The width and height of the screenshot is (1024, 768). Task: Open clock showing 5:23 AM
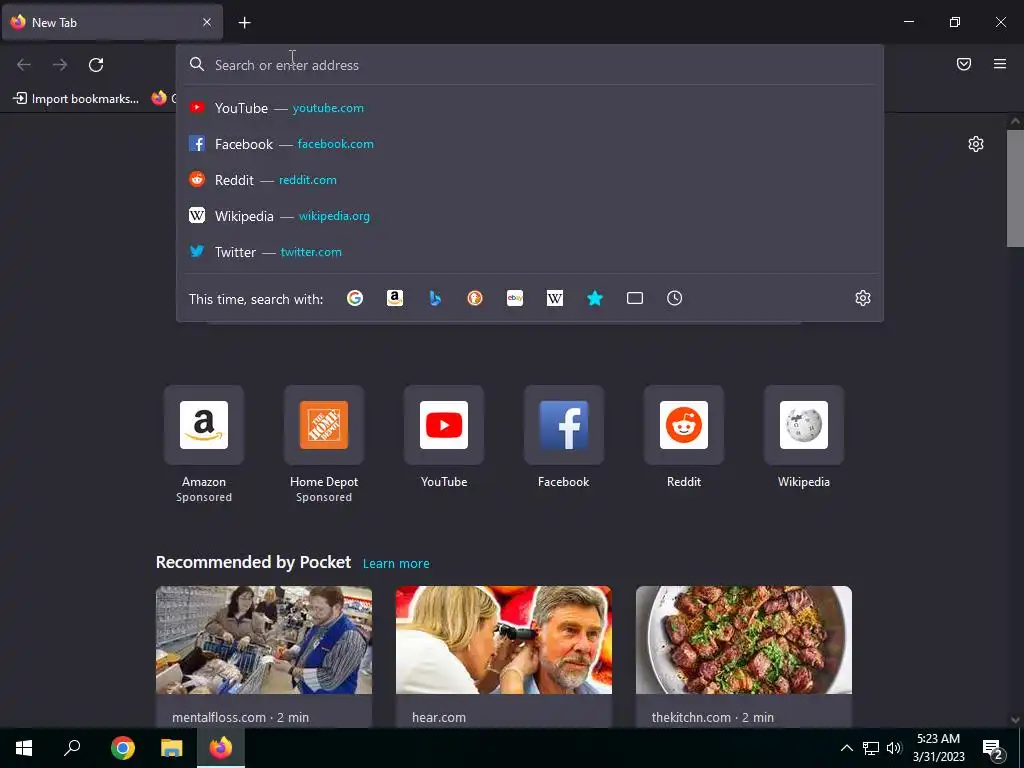coord(938,748)
